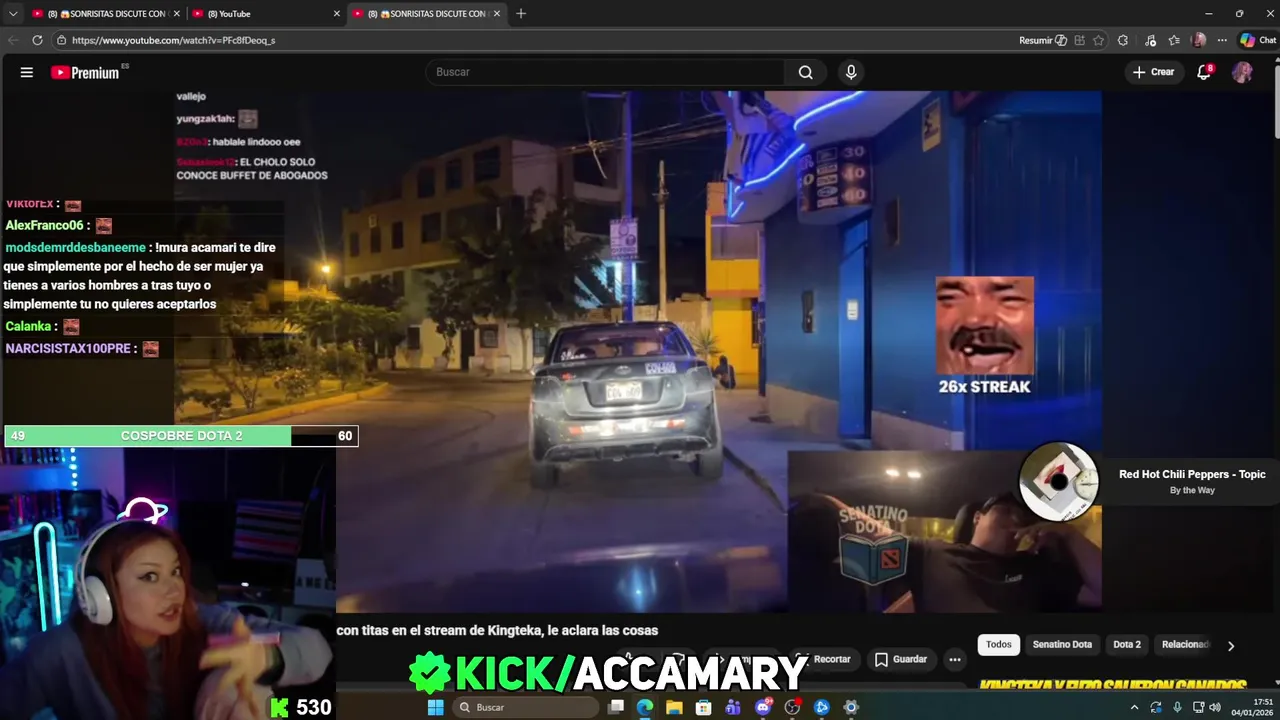Select the Dota 2 filter chip
Screen dimensions: 1280x720
point(1127,645)
